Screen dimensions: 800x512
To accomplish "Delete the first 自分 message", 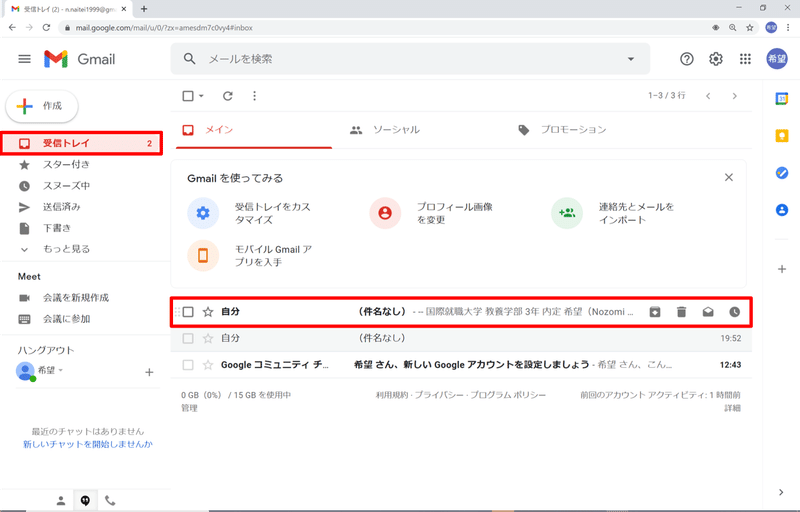I will (x=682, y=312).
